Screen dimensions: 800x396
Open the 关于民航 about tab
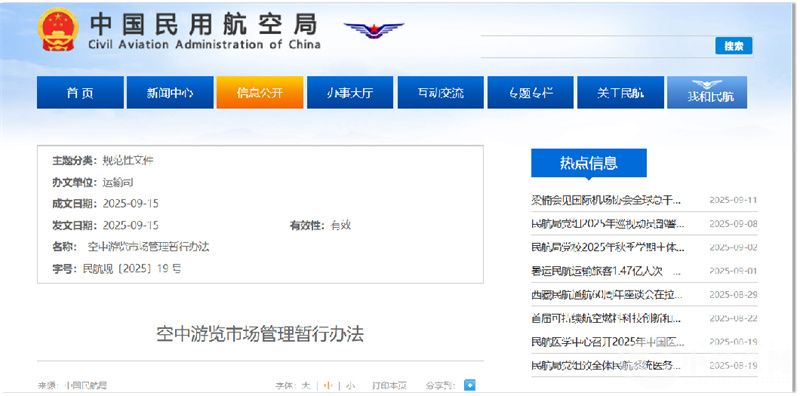[x=620, y=92]
